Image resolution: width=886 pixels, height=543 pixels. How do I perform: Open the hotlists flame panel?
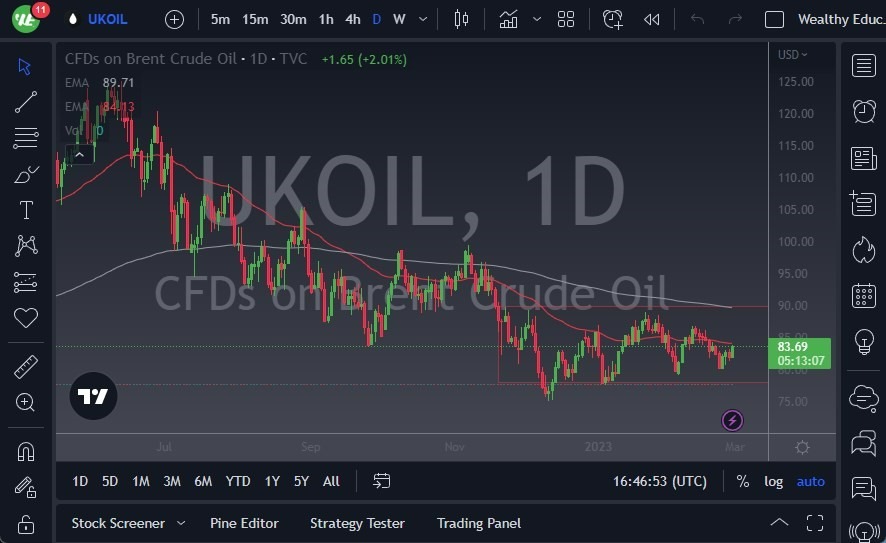[863, 250]
